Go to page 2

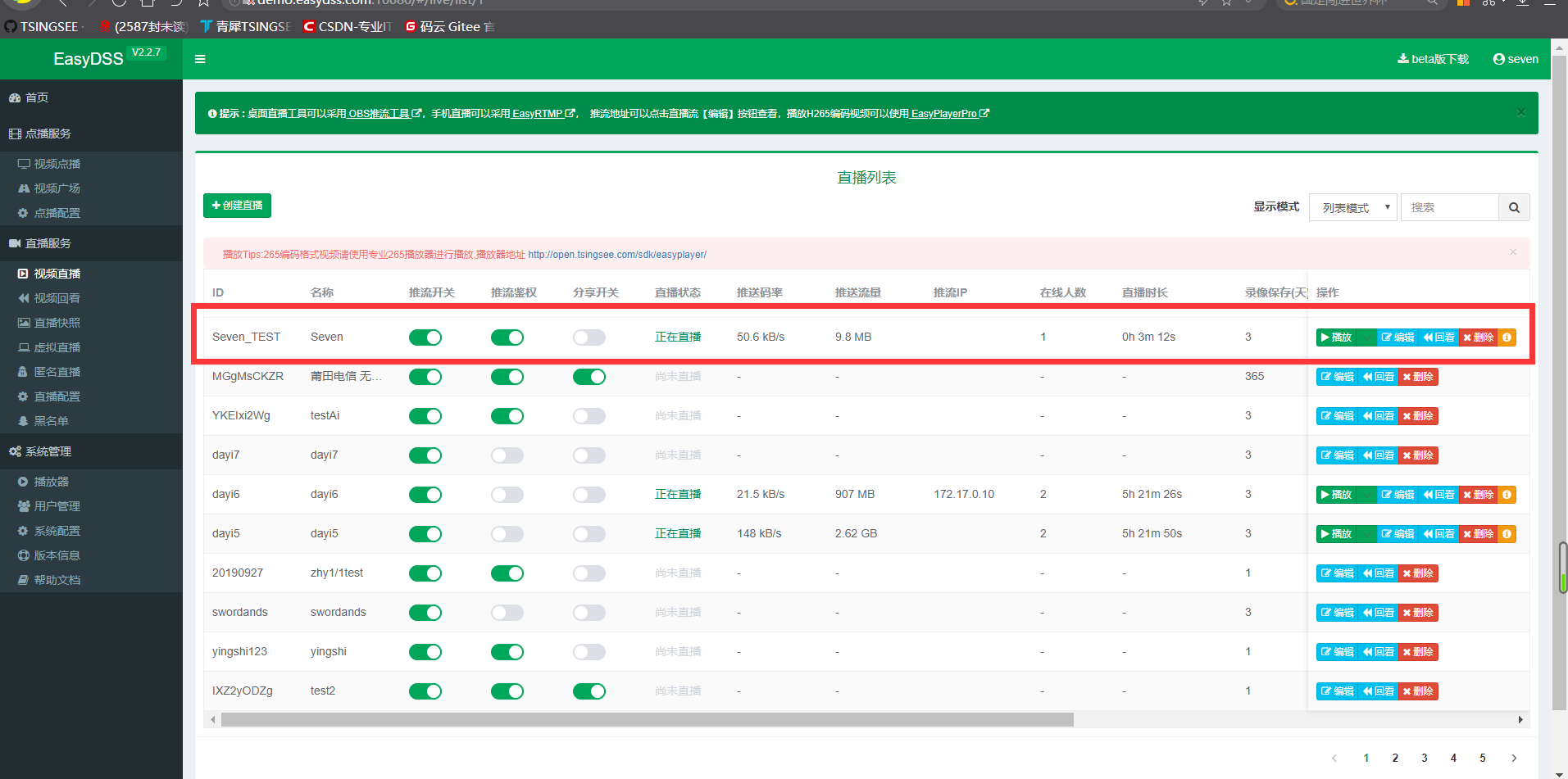1395,758
